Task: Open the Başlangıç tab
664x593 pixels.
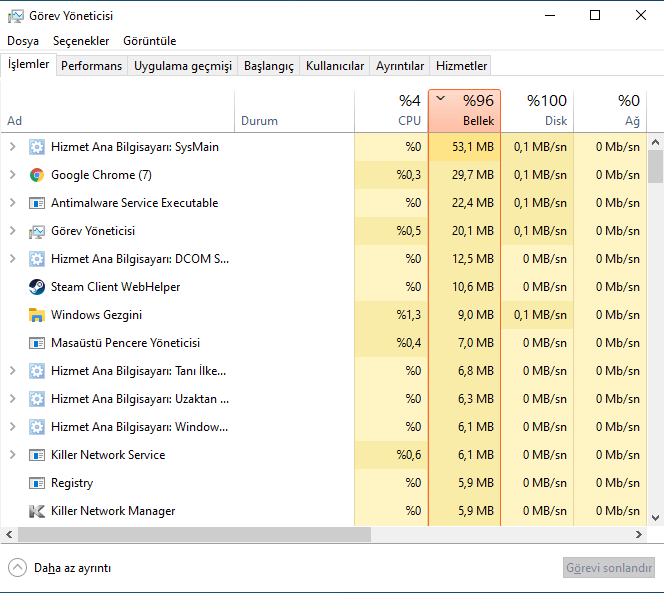Action: coord(269,66)
